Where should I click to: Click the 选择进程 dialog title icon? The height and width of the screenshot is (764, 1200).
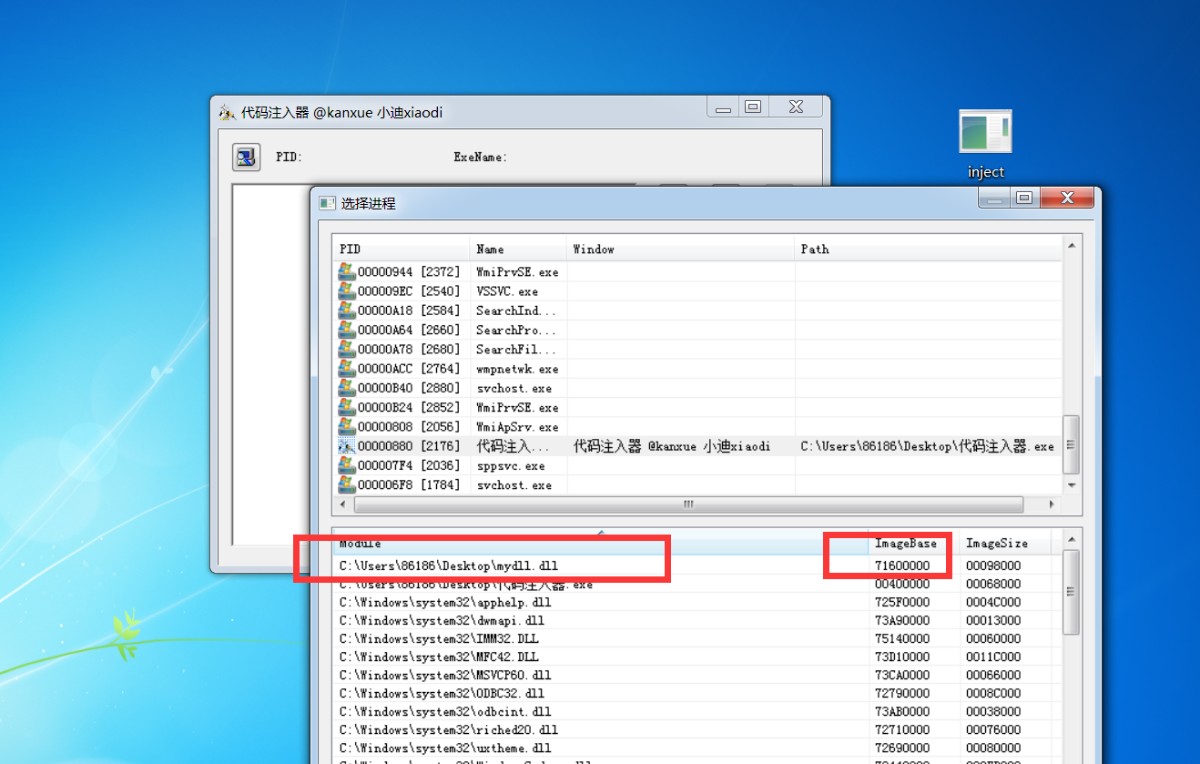pos(327,203)
